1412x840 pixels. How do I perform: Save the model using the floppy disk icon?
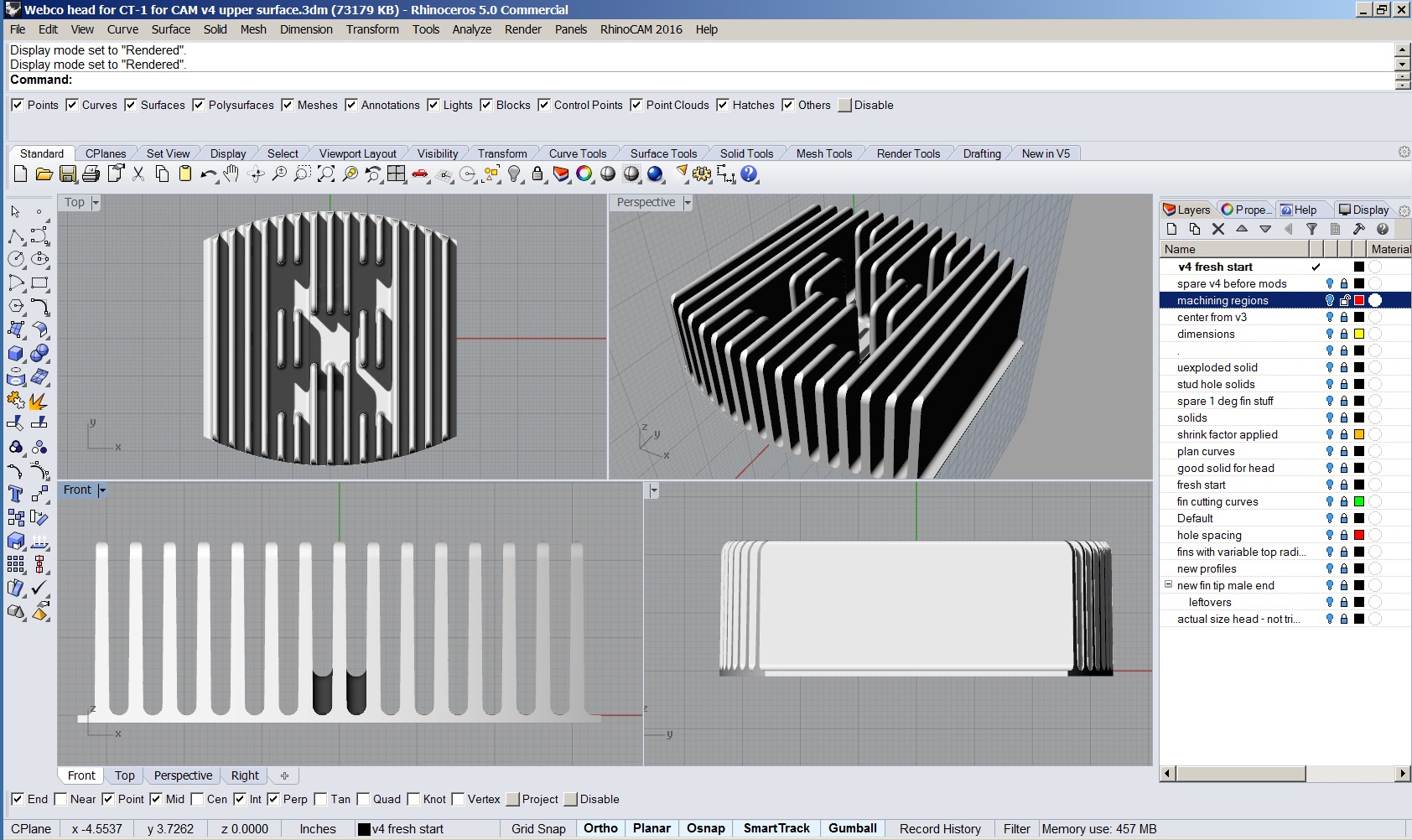tap(68, 174)
